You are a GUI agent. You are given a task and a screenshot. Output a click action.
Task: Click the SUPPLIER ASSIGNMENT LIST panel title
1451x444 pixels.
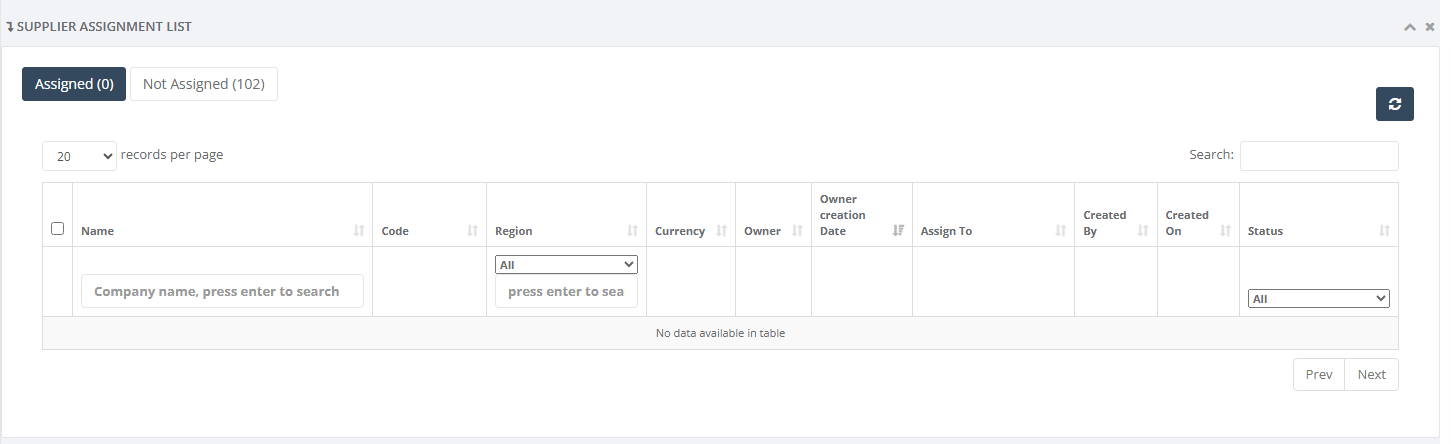click(104, 27)
